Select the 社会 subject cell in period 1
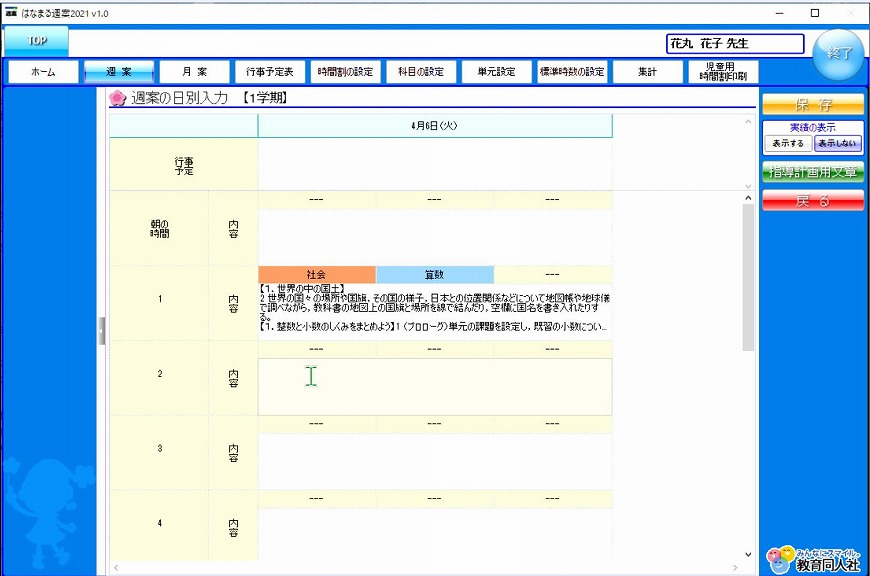 [317, 275]
